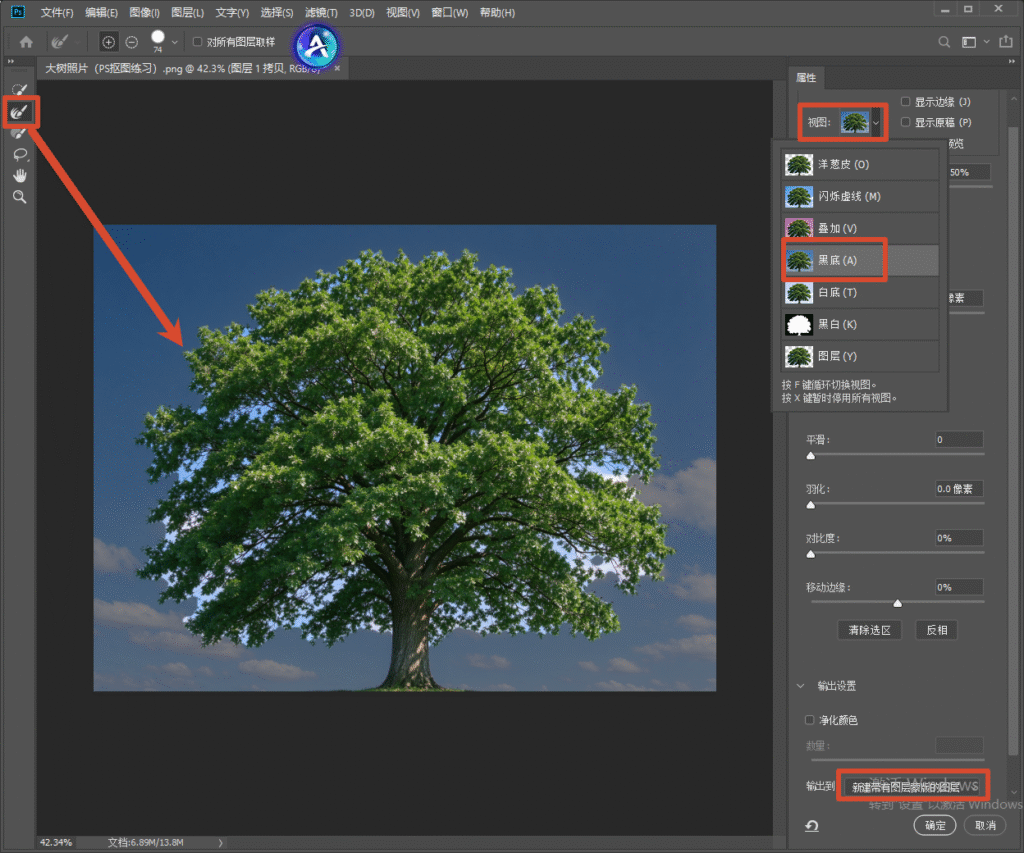Toggle Show Original (P) checkbox
The image size is (1024, 853).
tap(905, 121)
